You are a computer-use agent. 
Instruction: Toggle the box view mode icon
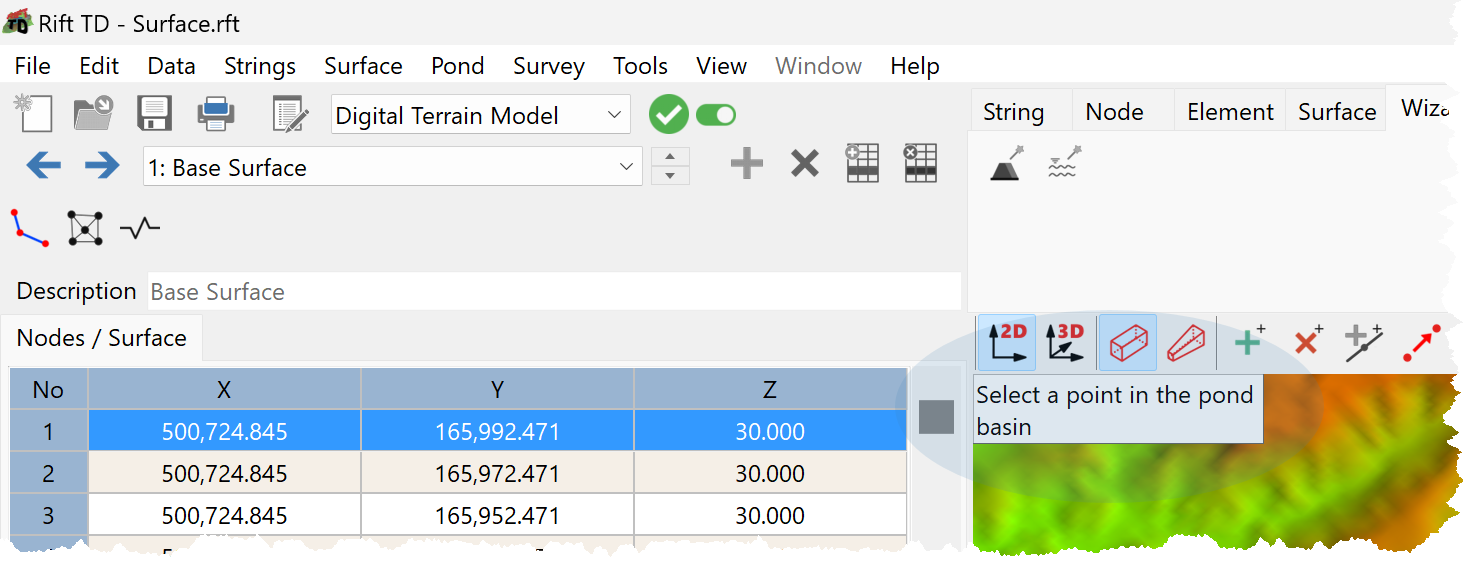pyautogui.click(x=1128, y=342)
